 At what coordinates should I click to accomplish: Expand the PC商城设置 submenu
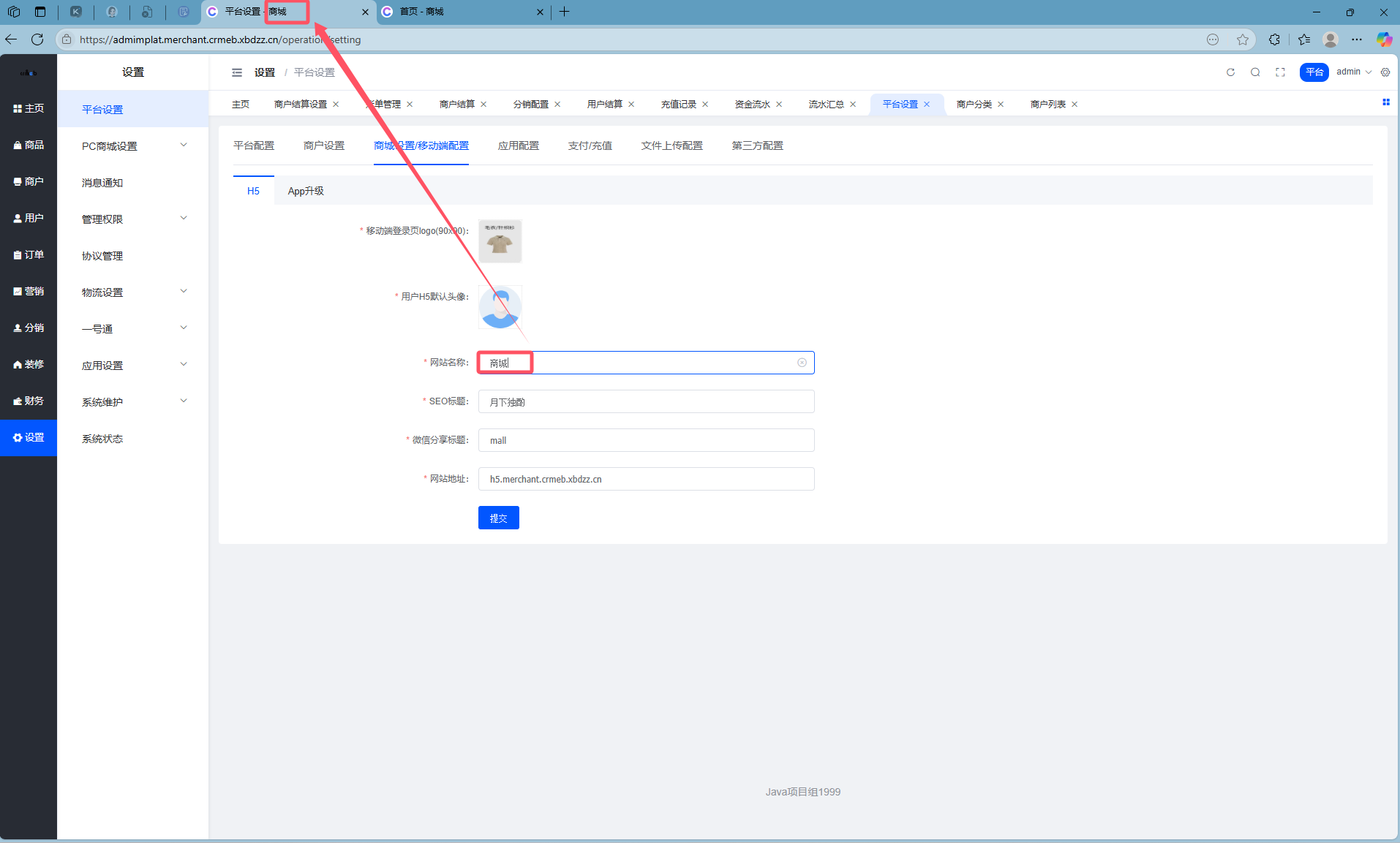coord(133,145)
